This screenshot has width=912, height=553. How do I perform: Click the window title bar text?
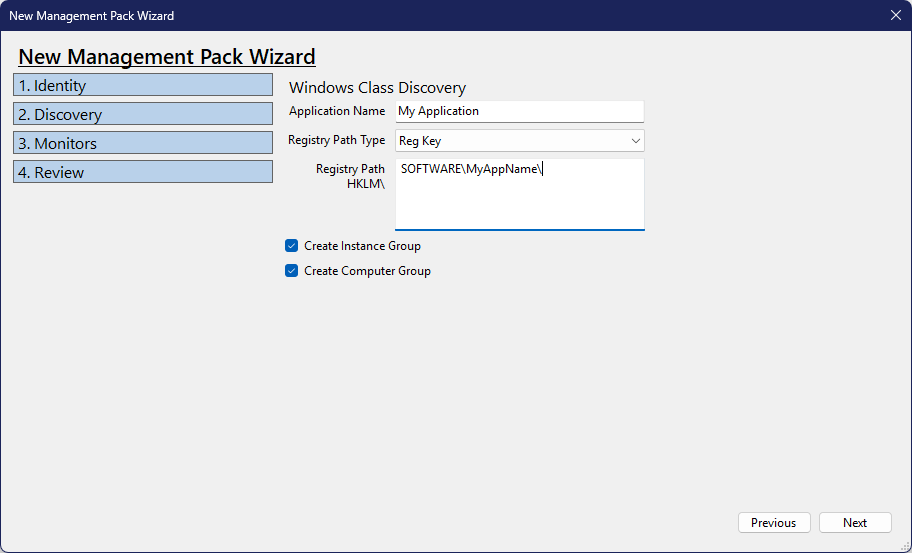(x=91, y=15)
